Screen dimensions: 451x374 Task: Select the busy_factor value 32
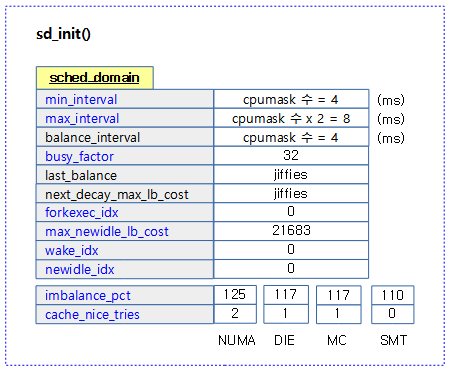pos(291,156)
